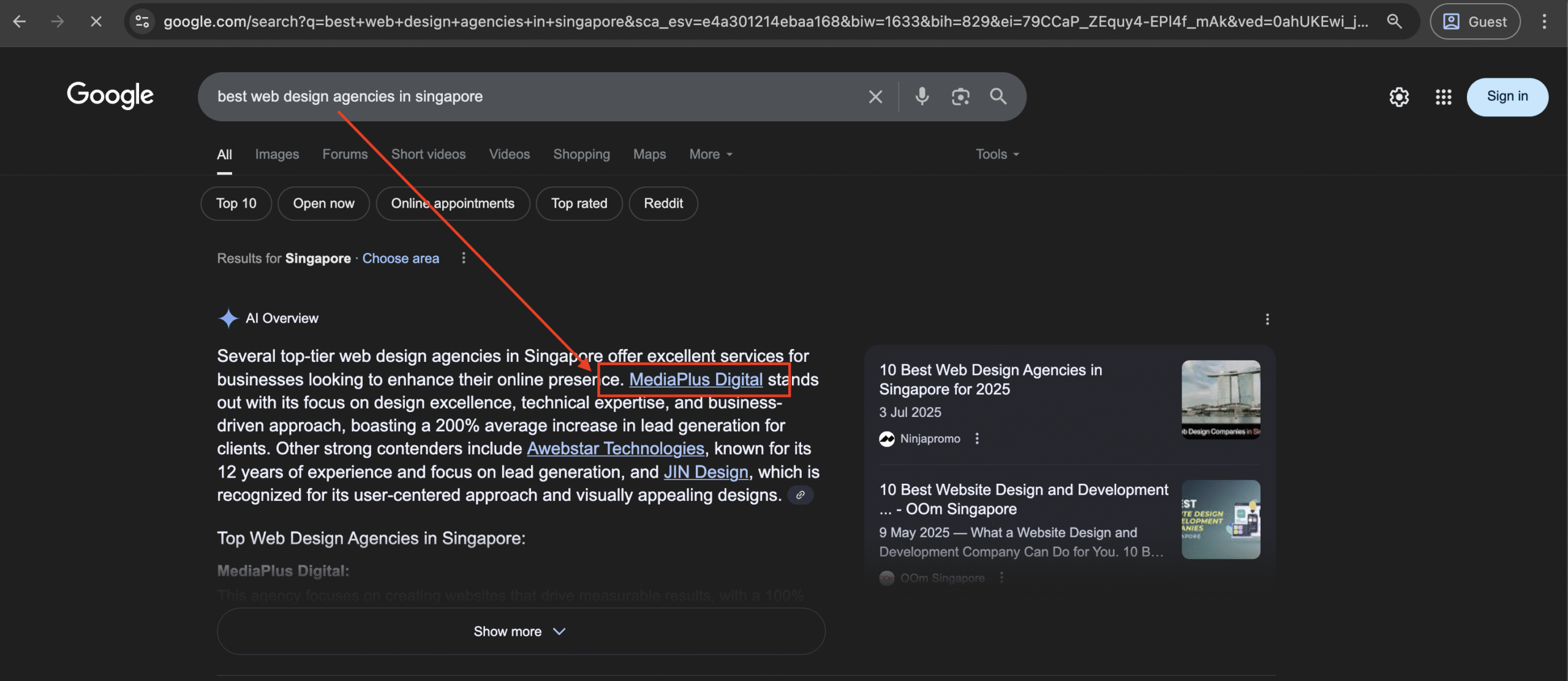Open location options three-dot menu

click(464, 258)
